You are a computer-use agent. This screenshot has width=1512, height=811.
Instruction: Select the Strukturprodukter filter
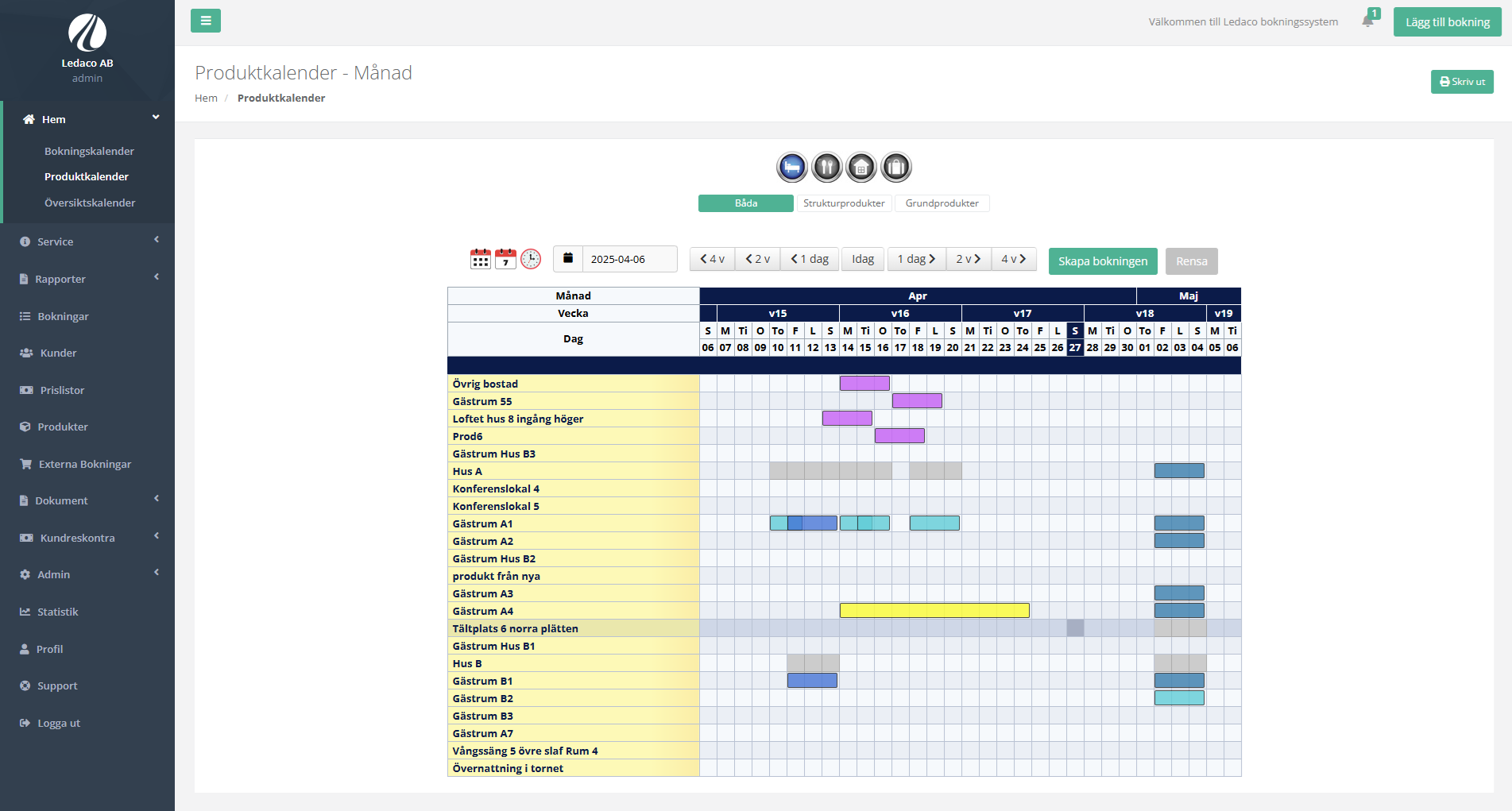pyautogui.click(x=844, y=203)
